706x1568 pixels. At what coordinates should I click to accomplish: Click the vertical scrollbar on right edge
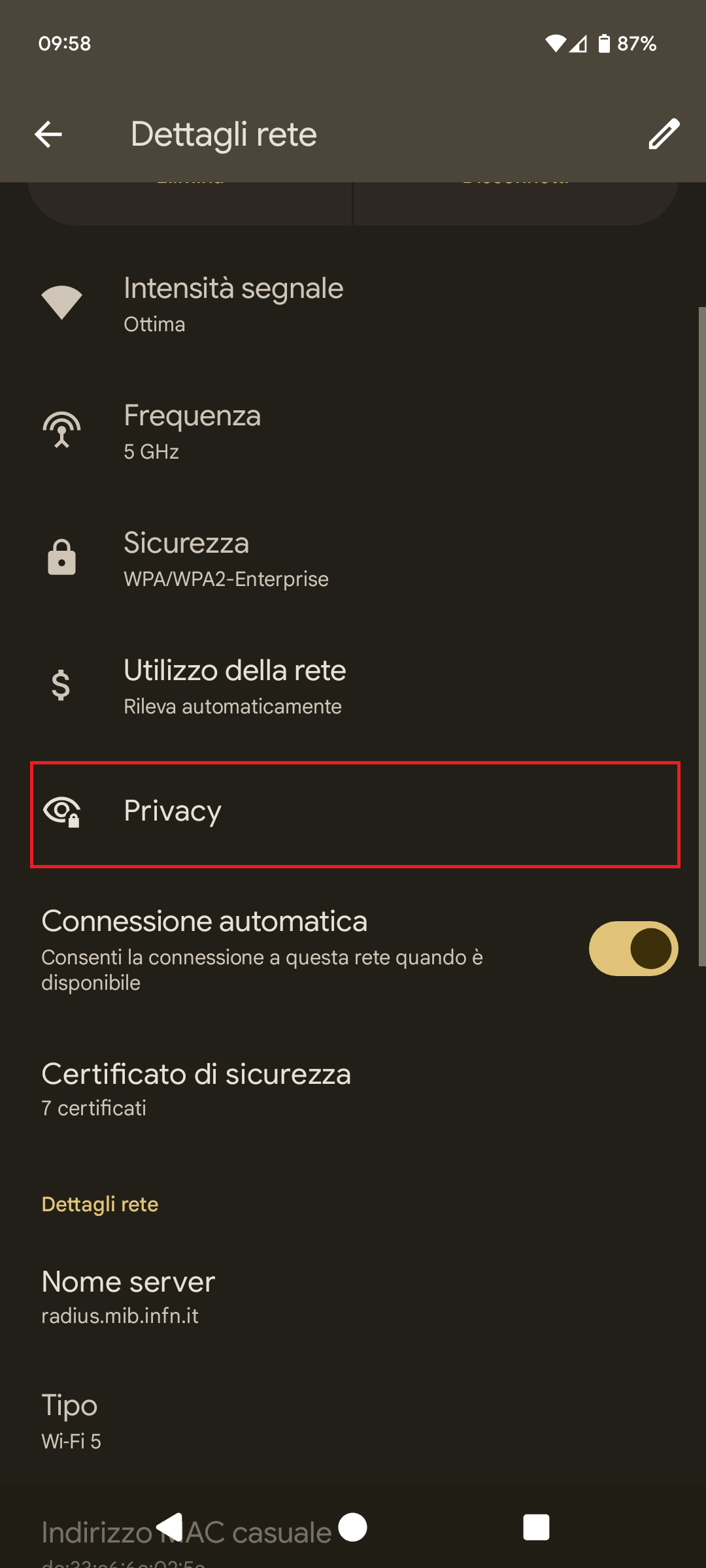click(x=702, y=636)
